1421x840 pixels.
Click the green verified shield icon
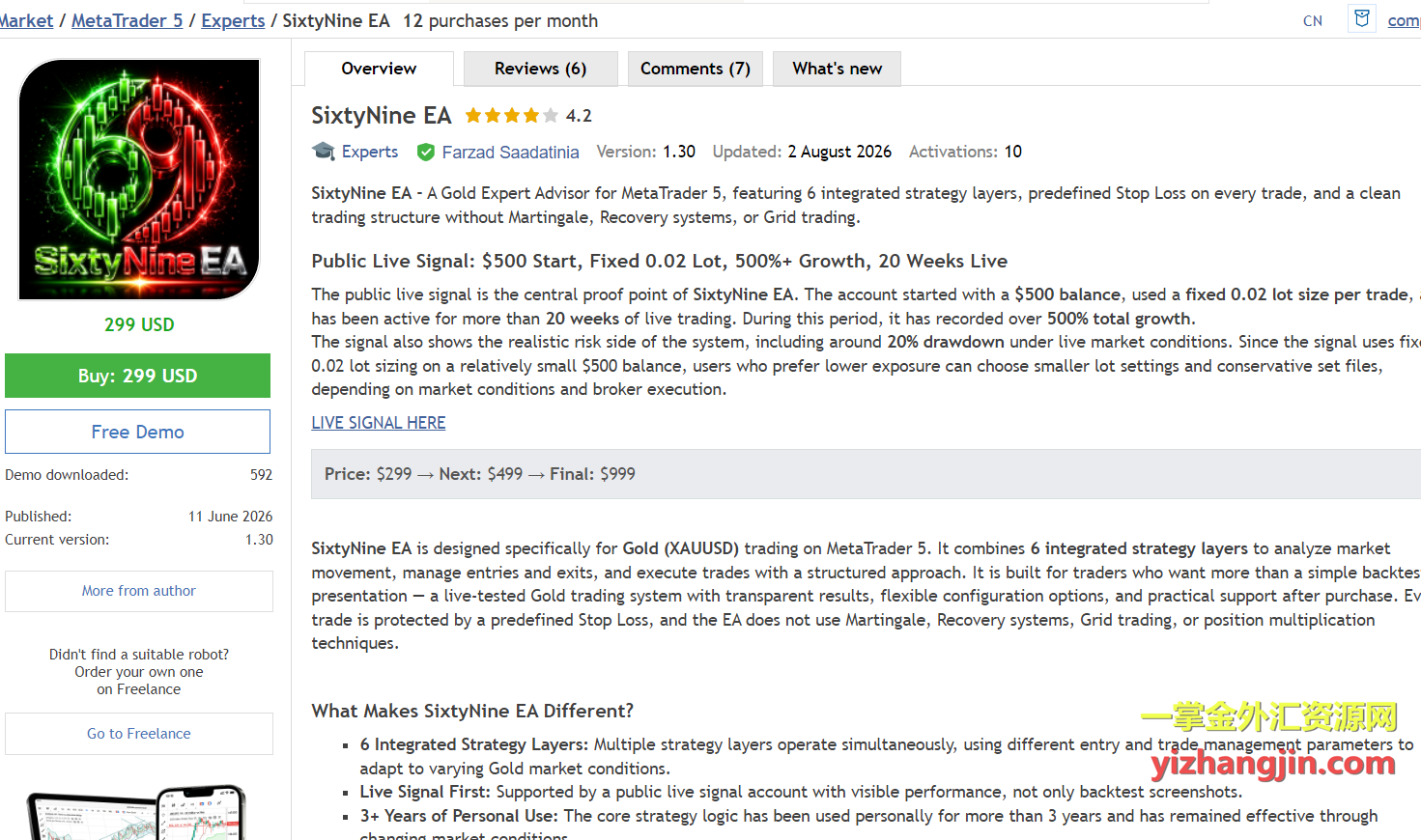tap(425, 152)
